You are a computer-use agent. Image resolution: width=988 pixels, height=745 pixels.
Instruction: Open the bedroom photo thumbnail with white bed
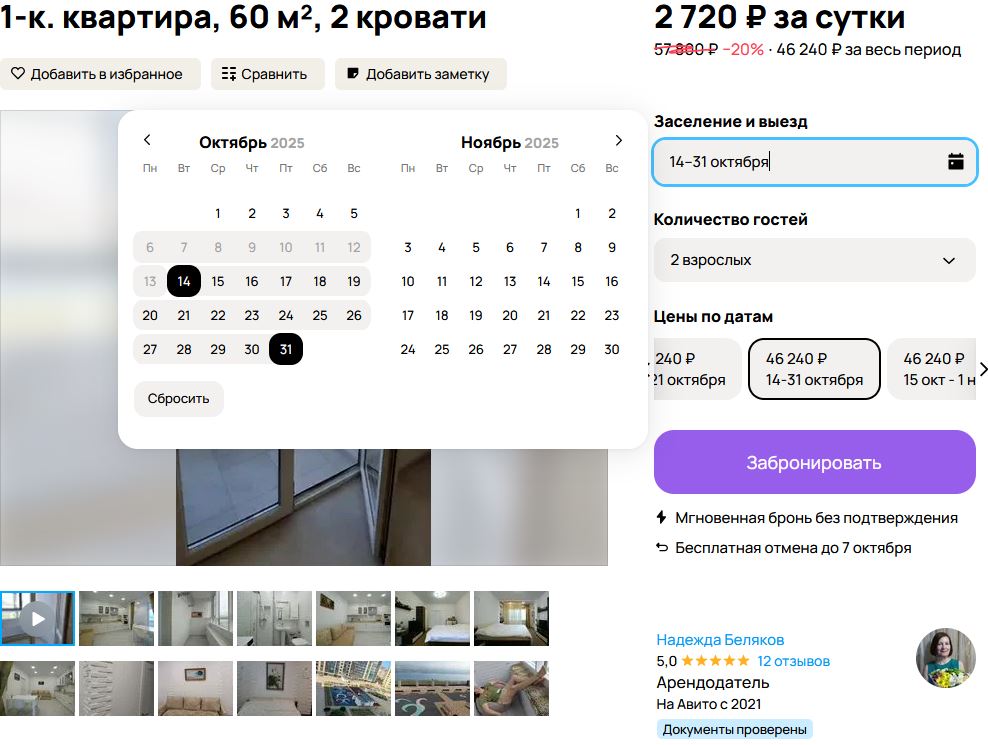[x=432, y=618]
